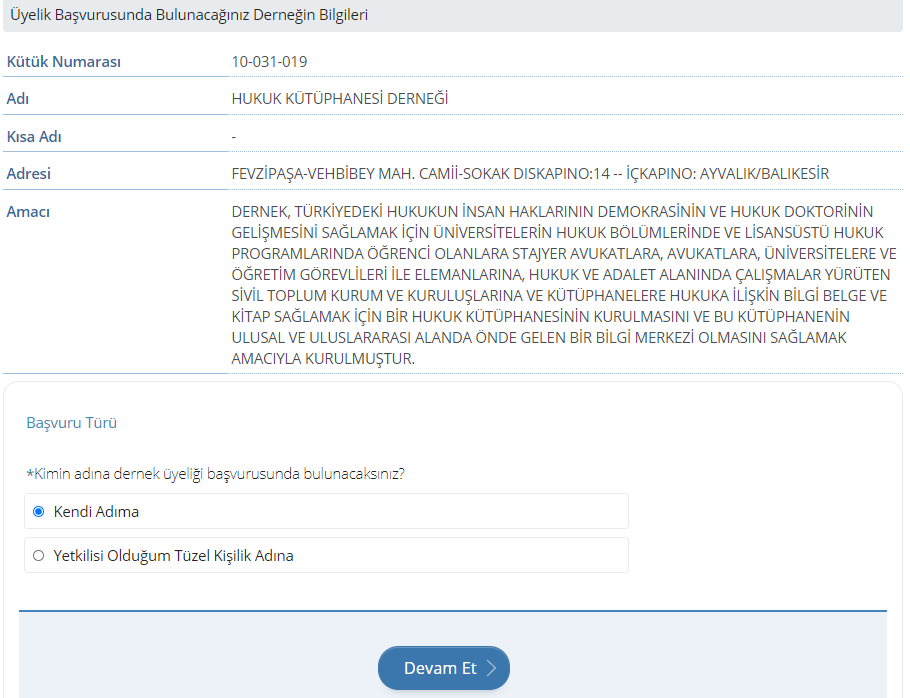Screen dimensions: 910x698
Task: Click the Adı field label
Action: (17, 99)
